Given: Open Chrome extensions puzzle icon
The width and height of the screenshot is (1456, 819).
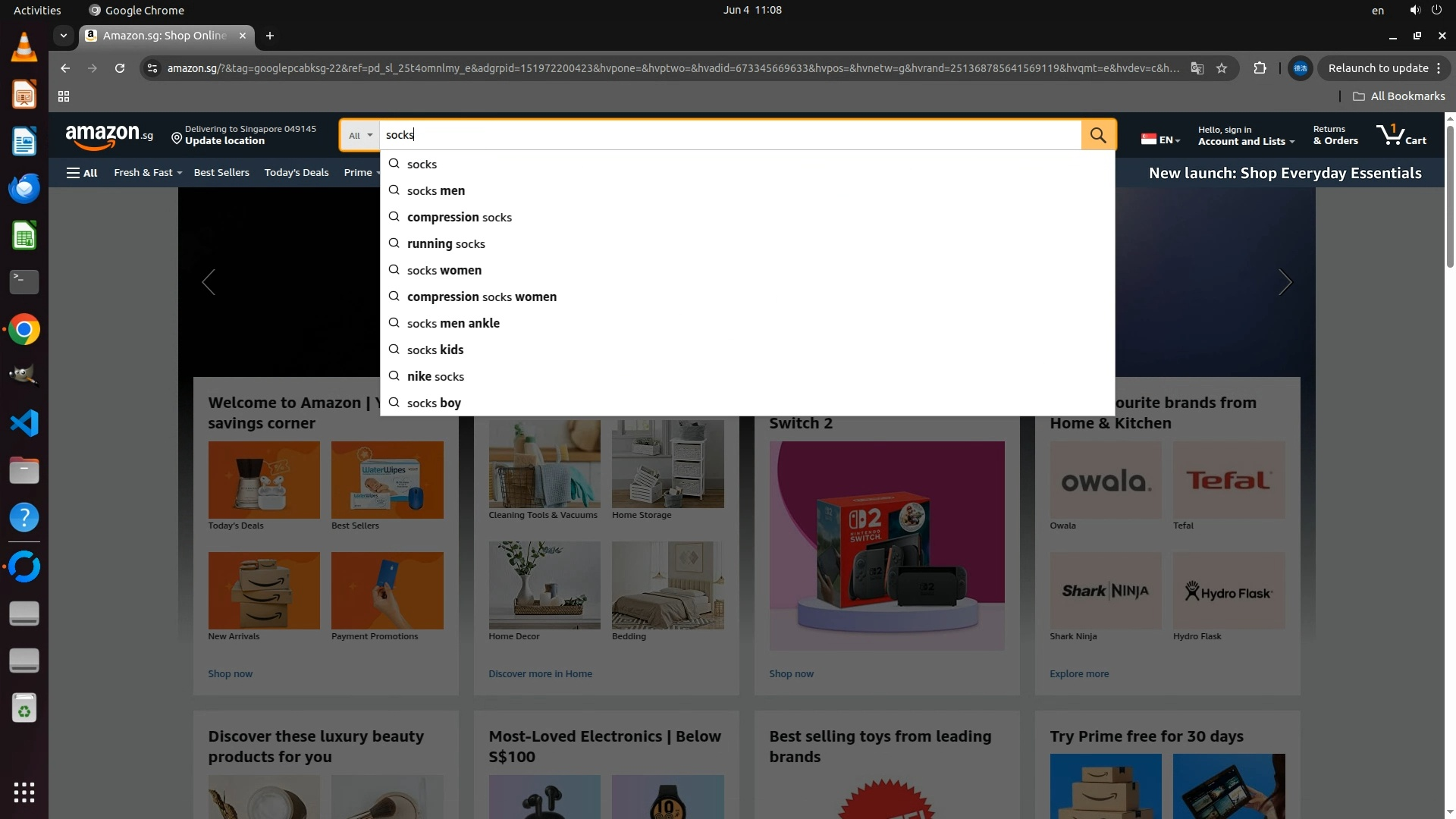Looking at the screenshot, I should click(x=1260, y=68).
